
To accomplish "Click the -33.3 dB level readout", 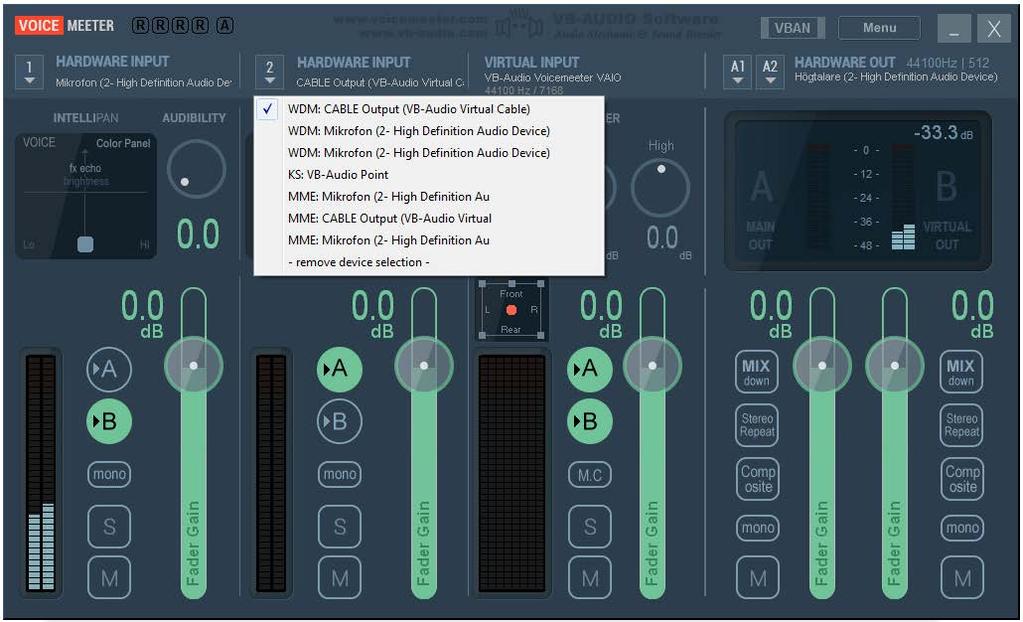I will click(x=943, y=133).
